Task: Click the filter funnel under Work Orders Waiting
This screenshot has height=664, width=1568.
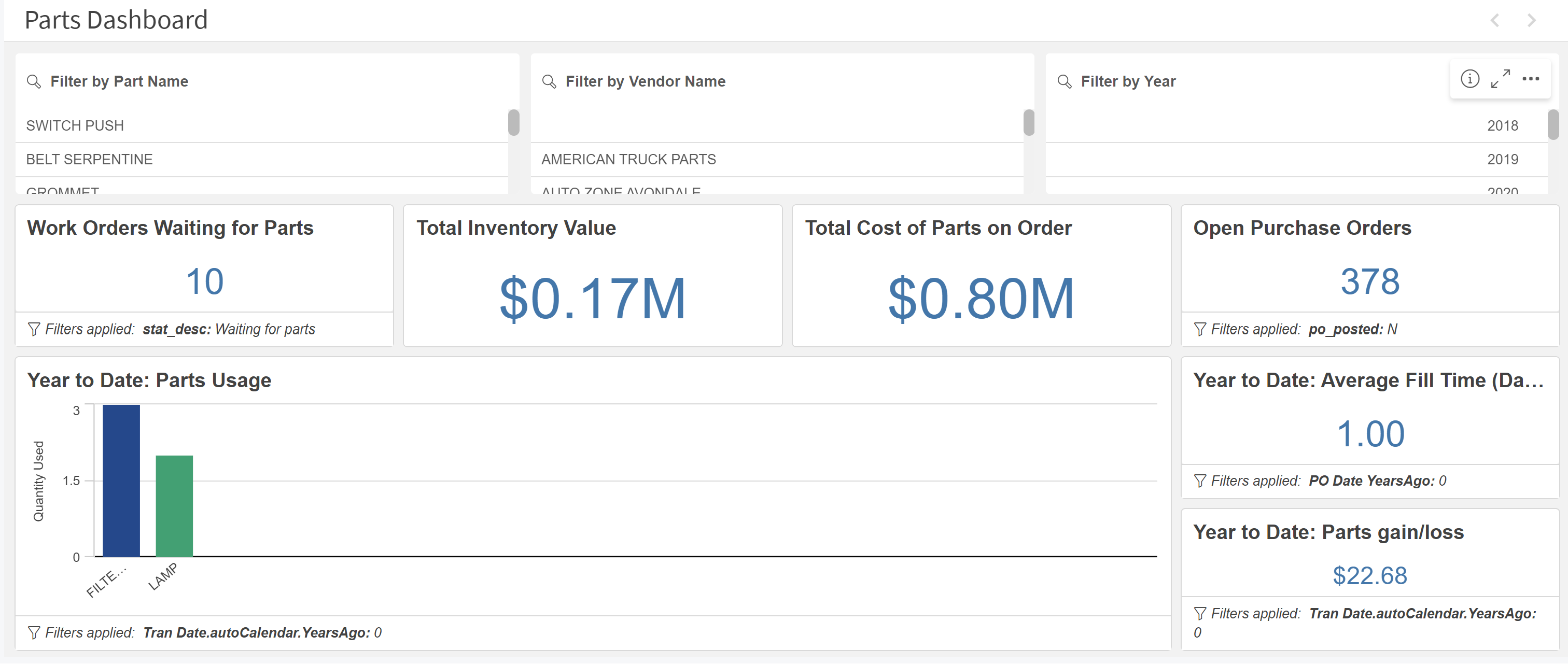Action: coord(34,329)
